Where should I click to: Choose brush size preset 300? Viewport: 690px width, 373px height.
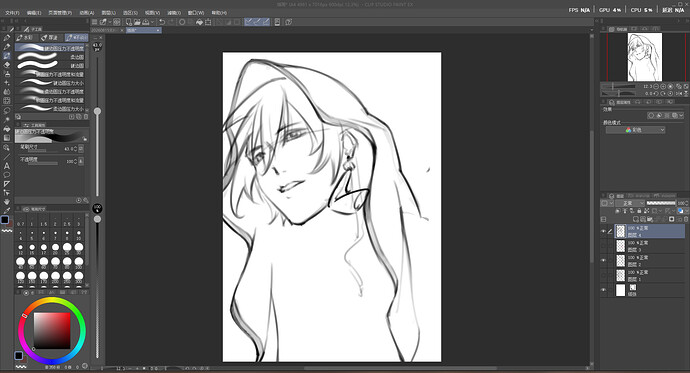pos(79,277)
